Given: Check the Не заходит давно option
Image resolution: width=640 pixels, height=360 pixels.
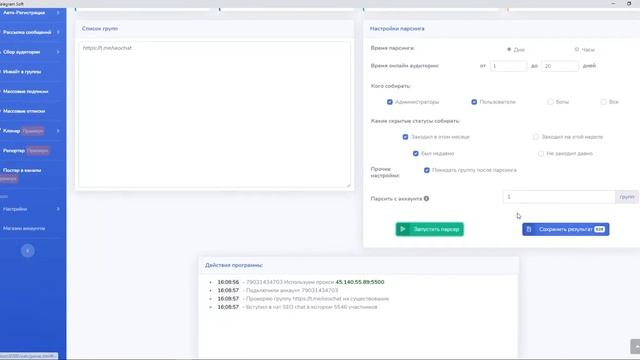Looking at the screenshot, I should [x=541, y=153].
